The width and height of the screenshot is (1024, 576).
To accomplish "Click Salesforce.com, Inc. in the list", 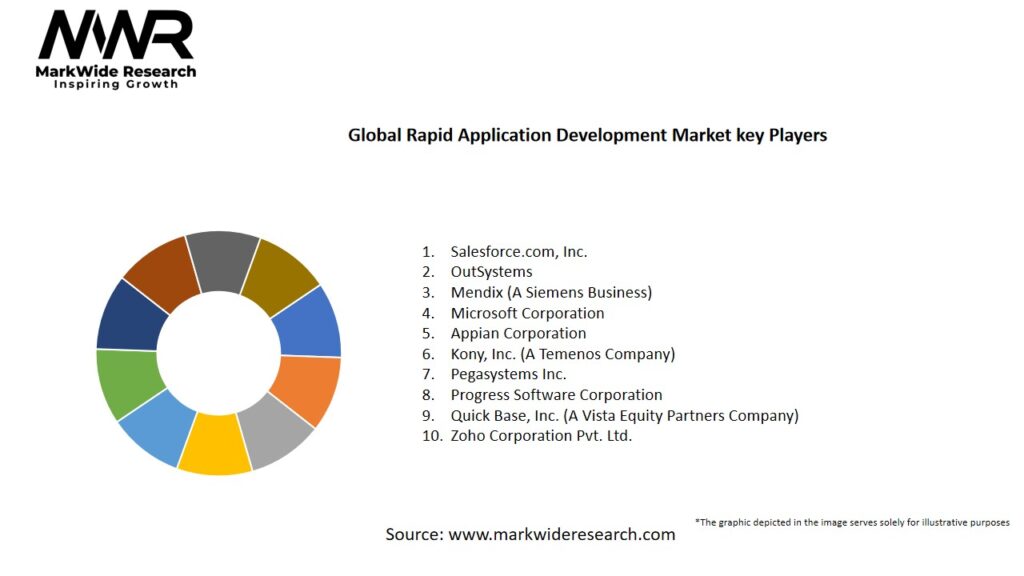I will (518, 252).
